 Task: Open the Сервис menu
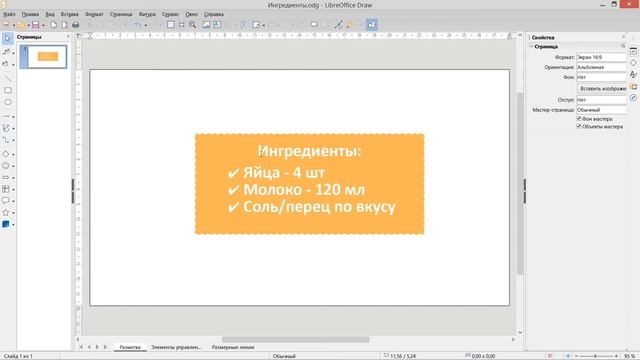coord(170,14)
